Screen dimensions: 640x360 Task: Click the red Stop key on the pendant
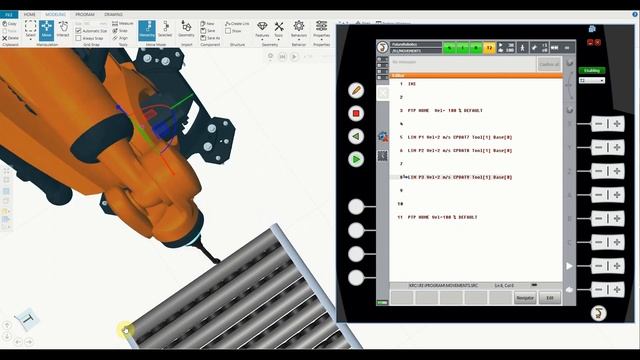pos(356,113)
